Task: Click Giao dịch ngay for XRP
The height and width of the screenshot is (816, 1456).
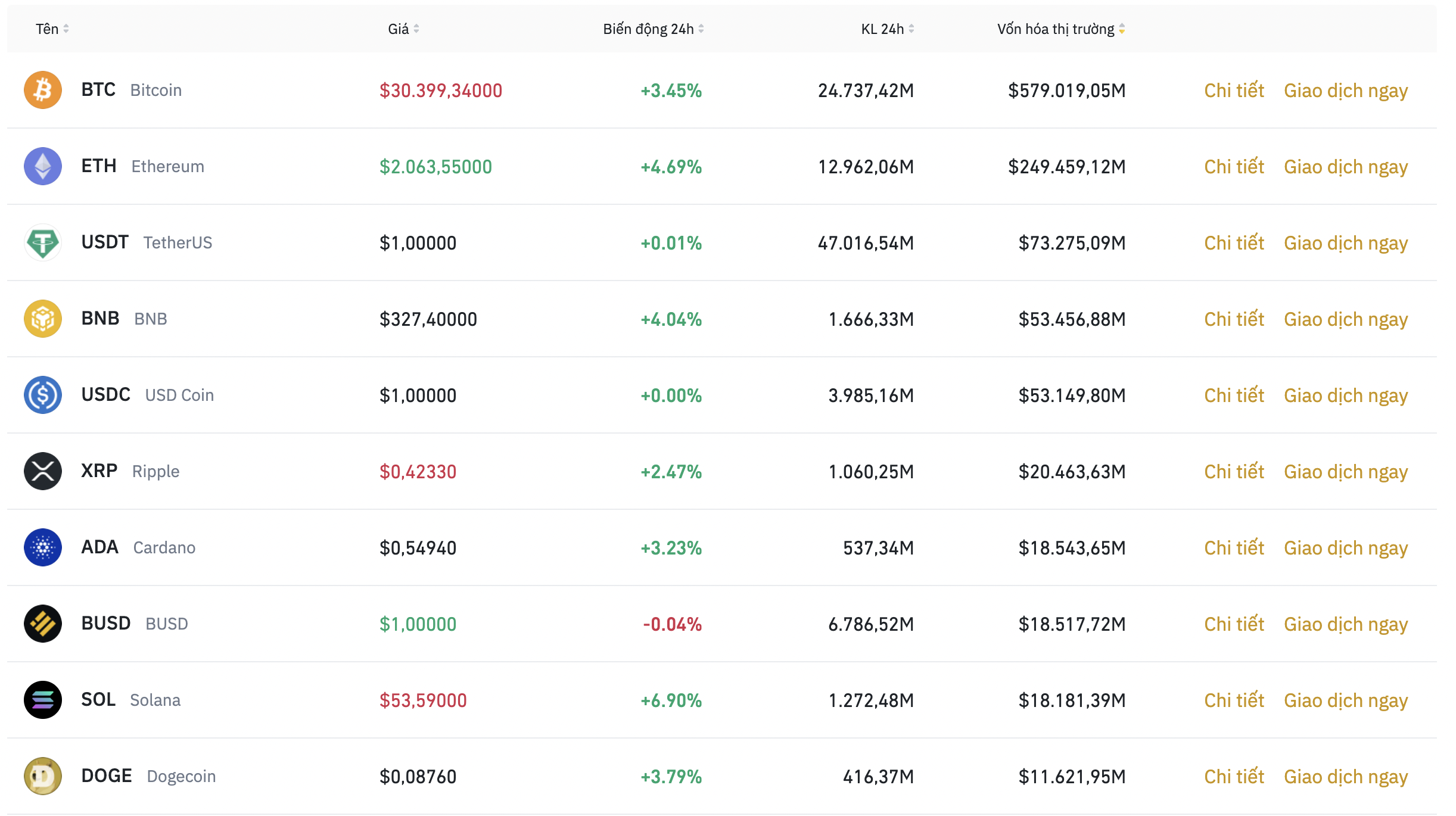Action: (1346, 472)
